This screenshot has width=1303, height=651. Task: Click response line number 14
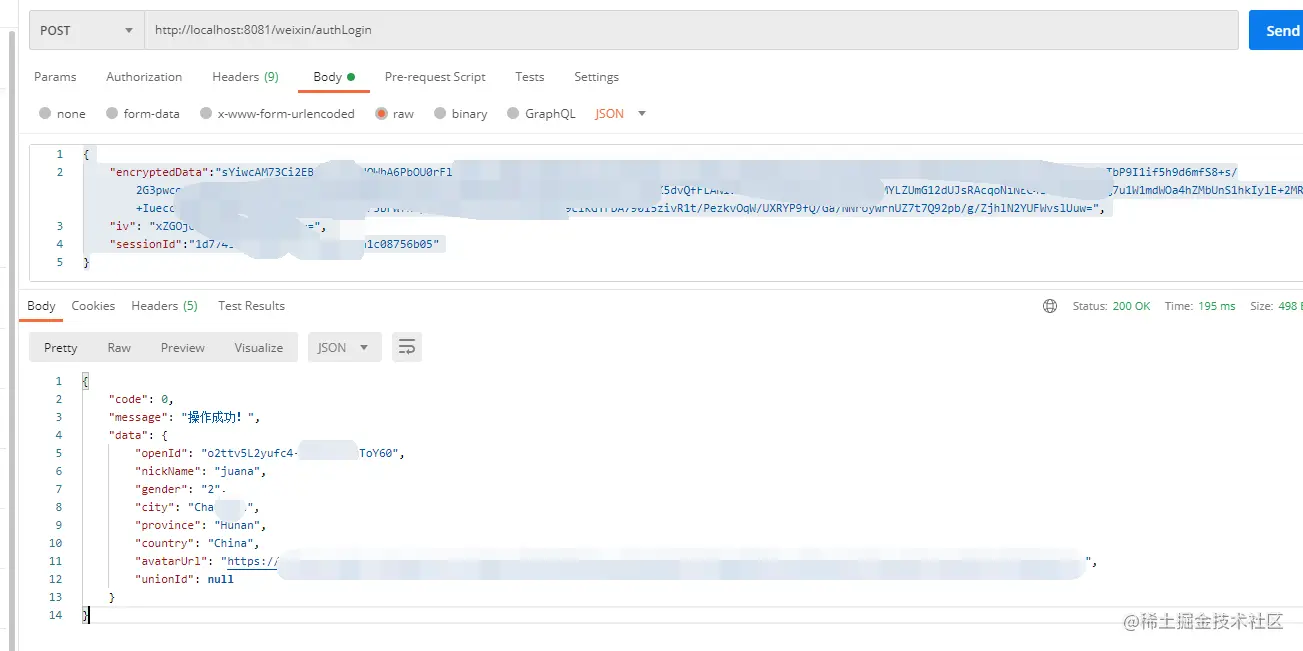56,615
